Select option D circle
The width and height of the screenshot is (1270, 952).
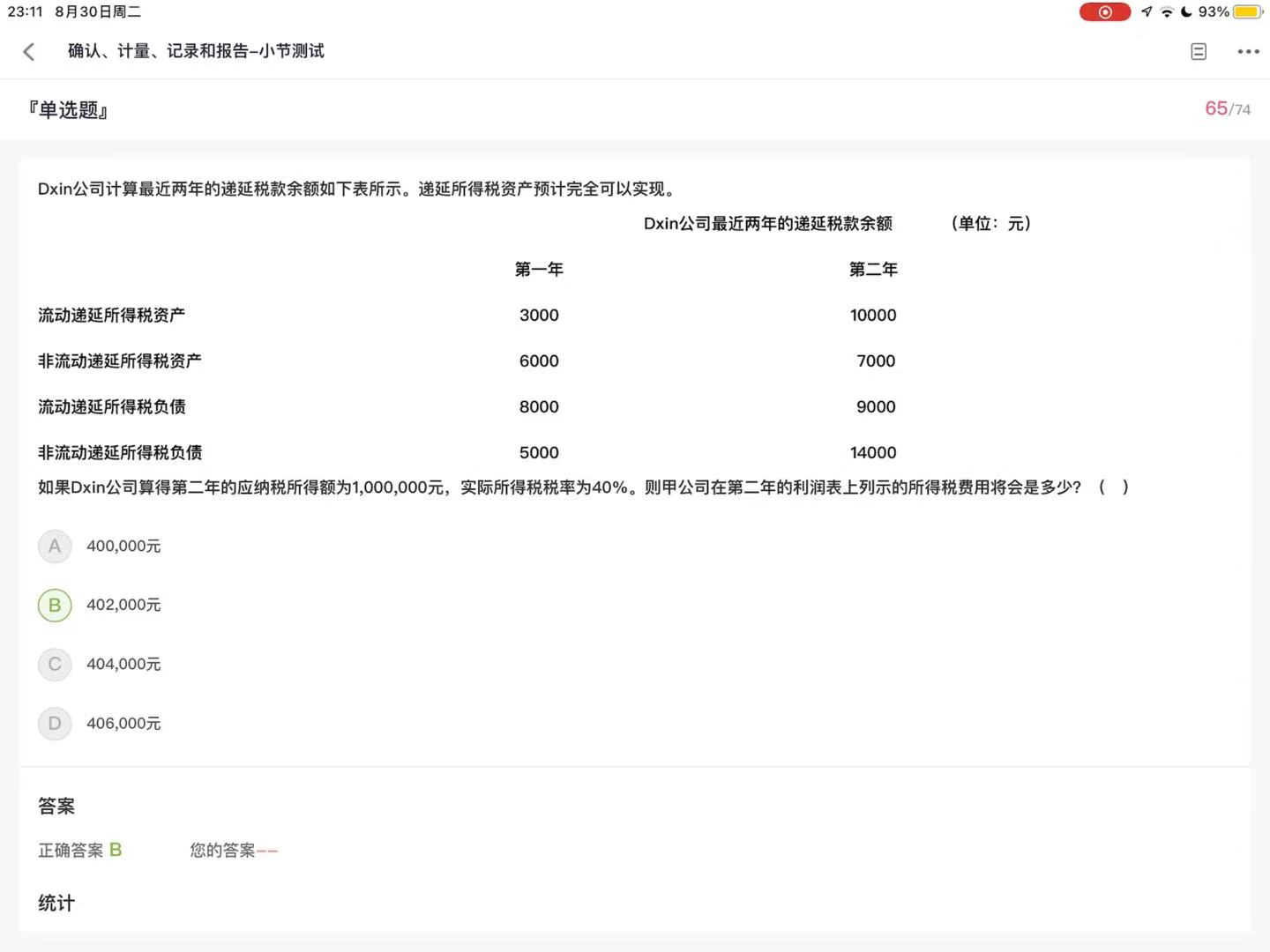55,724
